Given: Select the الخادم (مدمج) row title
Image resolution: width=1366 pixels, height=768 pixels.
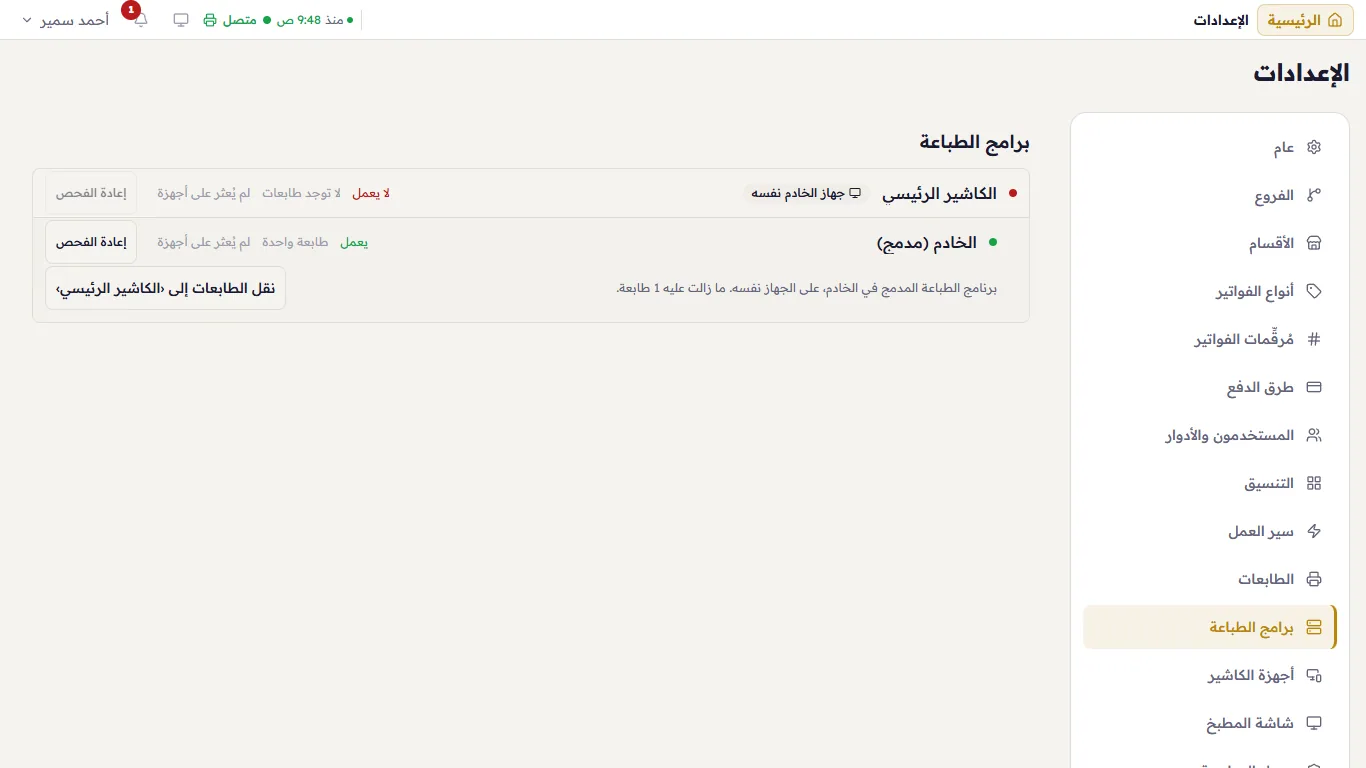Looking at the screenshot, I should [x=927, y=242].
